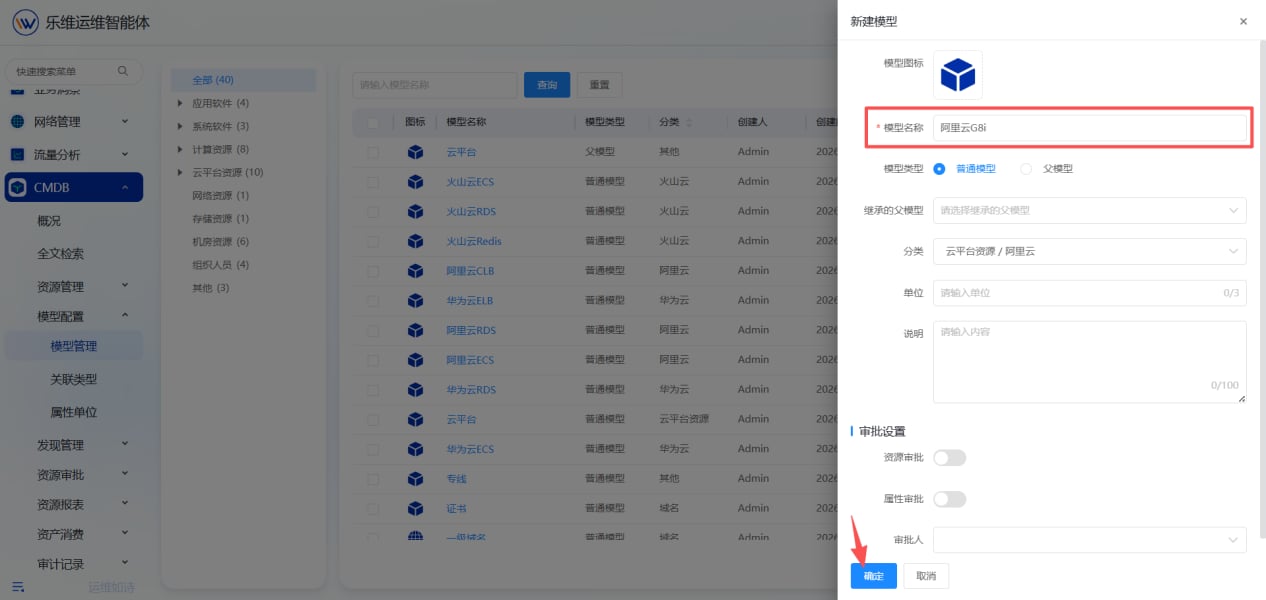Click the globe icon beside 网络管理
This screenshot has width=1266, height=600.
[18, 122]
